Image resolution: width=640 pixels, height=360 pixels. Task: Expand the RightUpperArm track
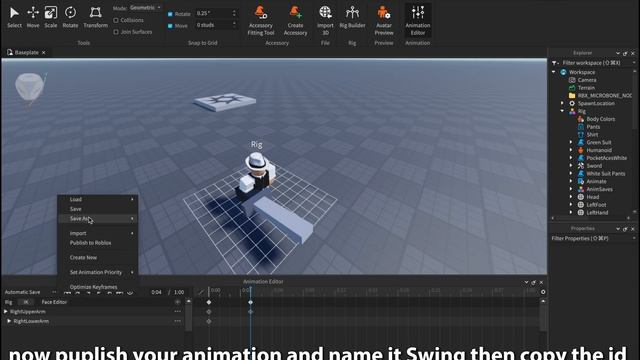6,311
